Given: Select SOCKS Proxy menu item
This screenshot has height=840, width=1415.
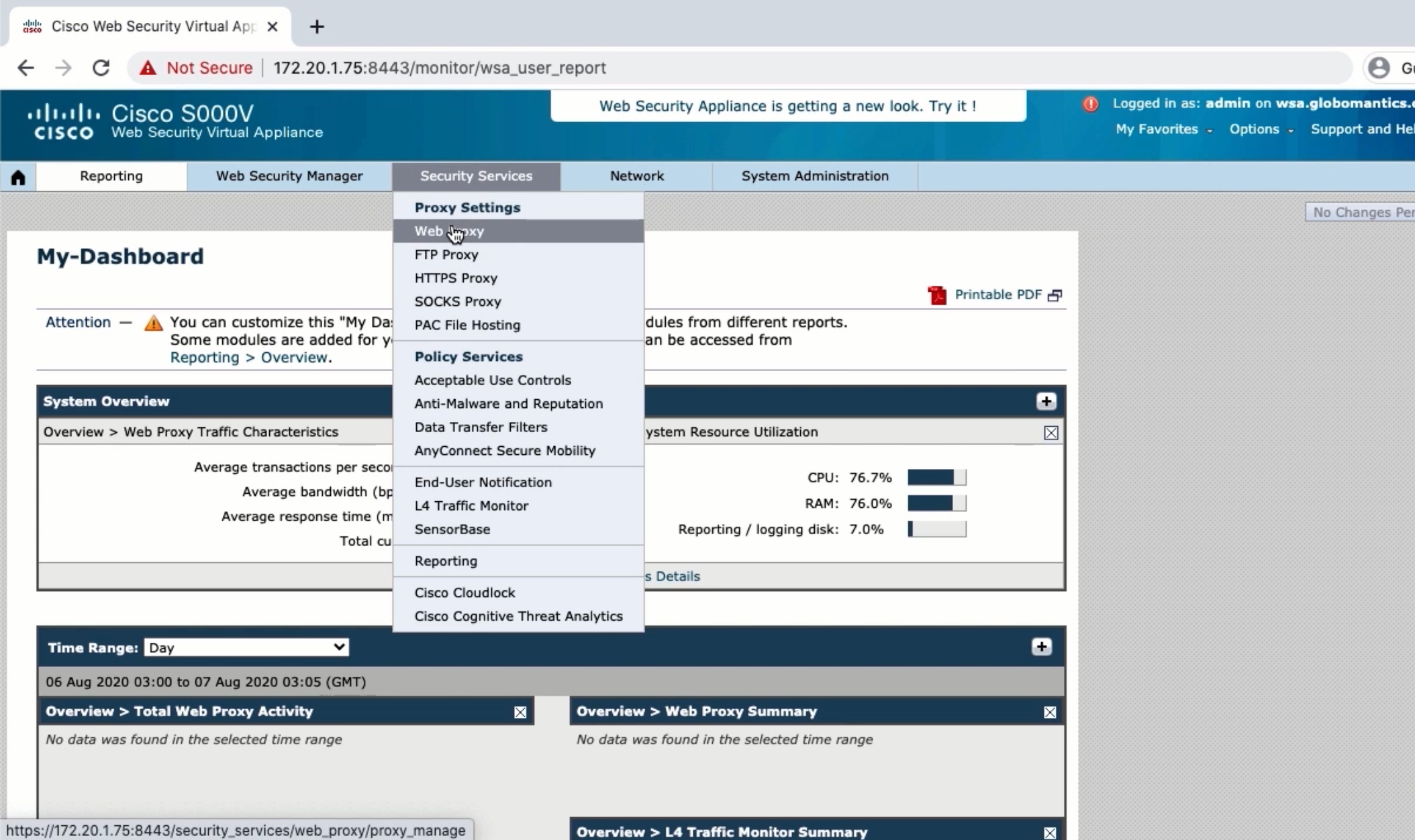Looking at the screenshot, I should coord(518,301).
